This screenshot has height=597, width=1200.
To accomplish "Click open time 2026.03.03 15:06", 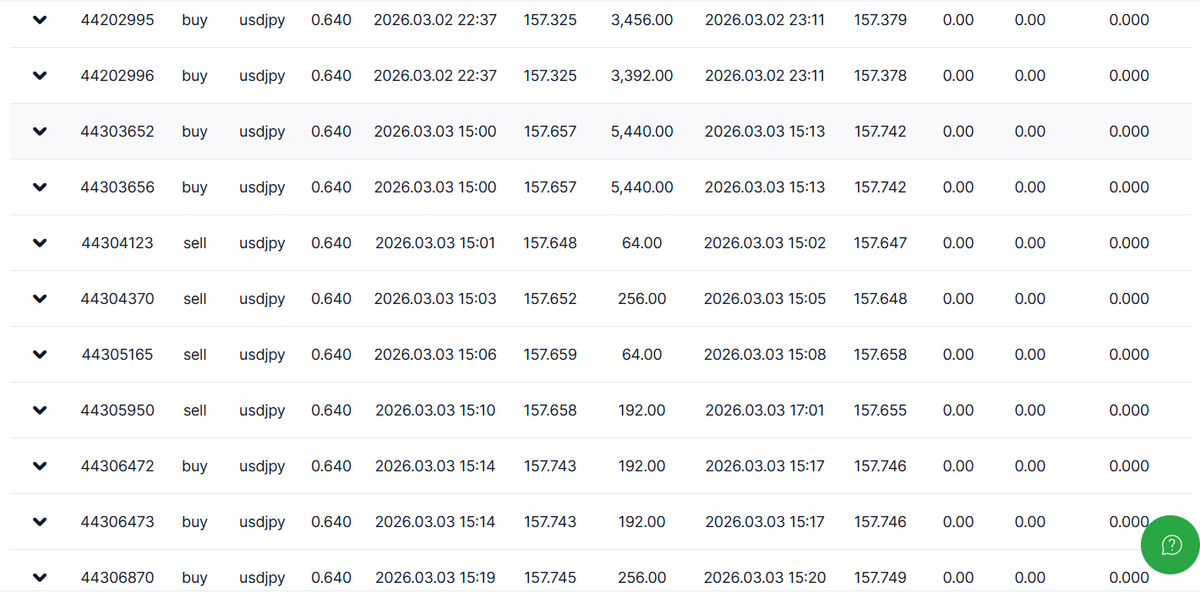I will coord(435,354).
